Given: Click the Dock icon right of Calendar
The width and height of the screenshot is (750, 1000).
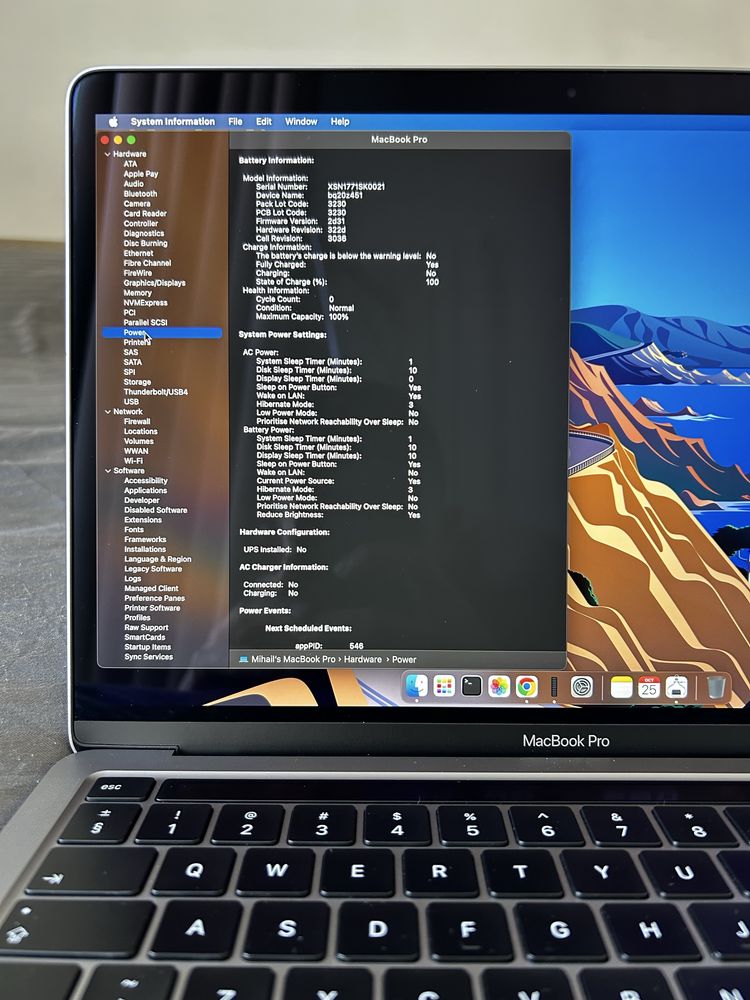Looking at the screenshot, I should coord(676,687).
